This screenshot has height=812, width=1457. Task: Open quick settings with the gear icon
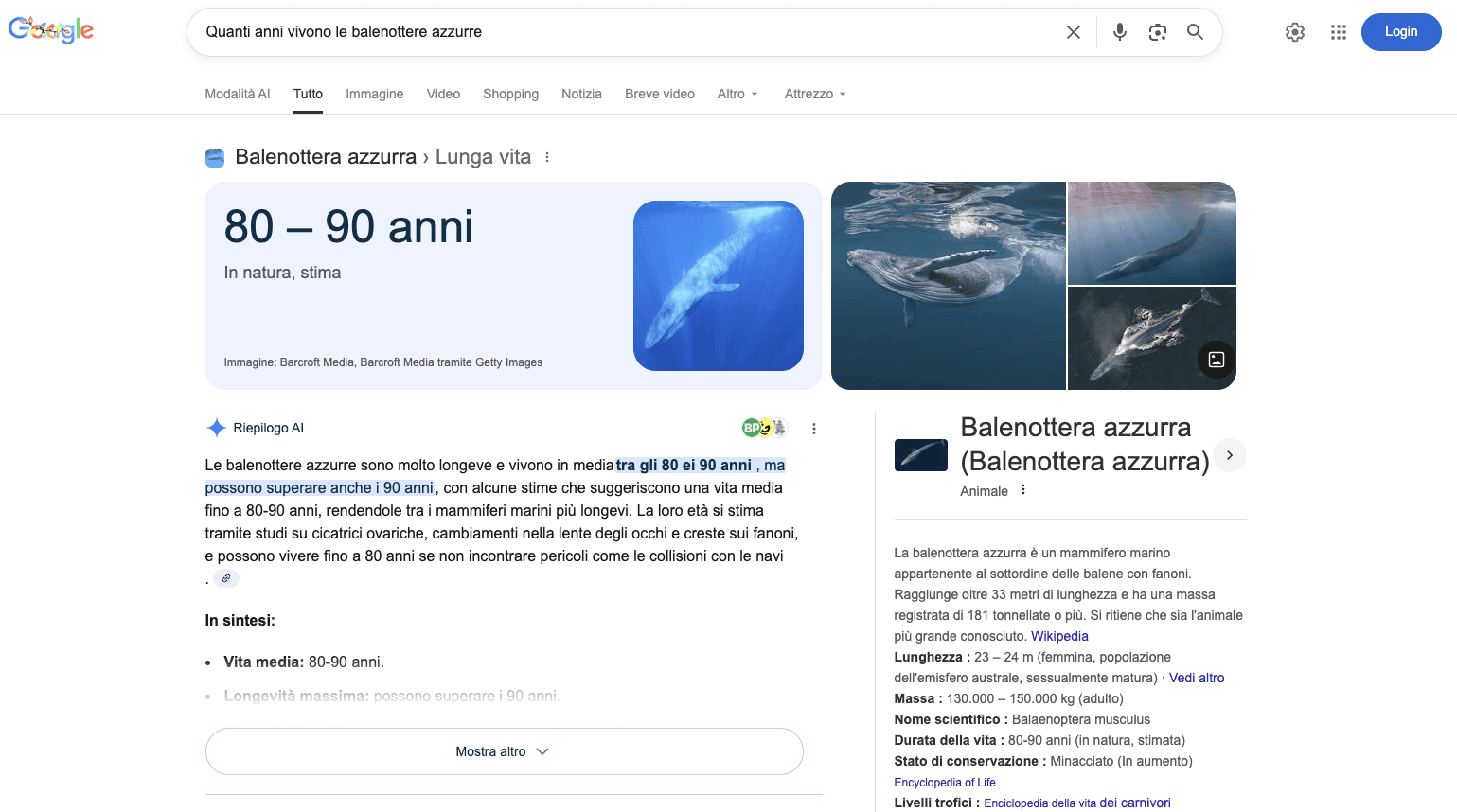pyautogui.click(x=1294, y=31)
